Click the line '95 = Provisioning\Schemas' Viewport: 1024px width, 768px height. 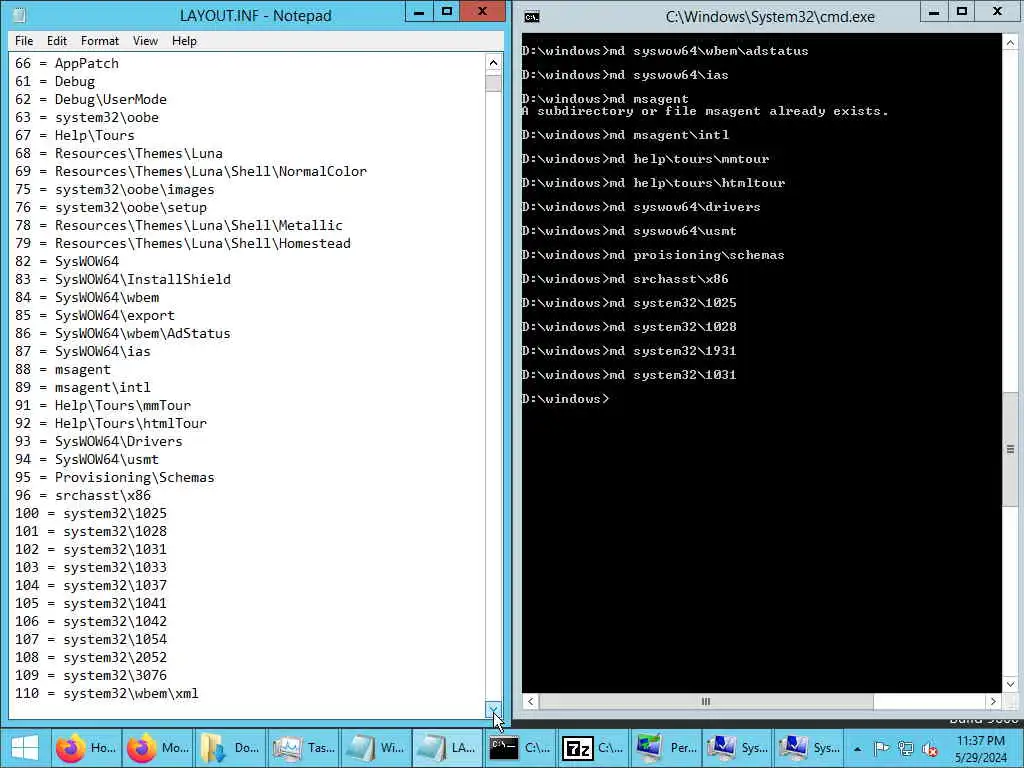pos(114,477)
